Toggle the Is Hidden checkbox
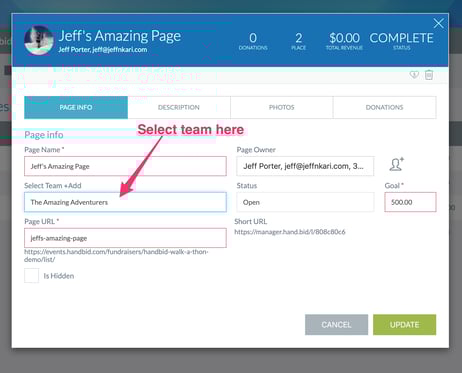This screenshot has height=373, width=462. click(32, 276)
